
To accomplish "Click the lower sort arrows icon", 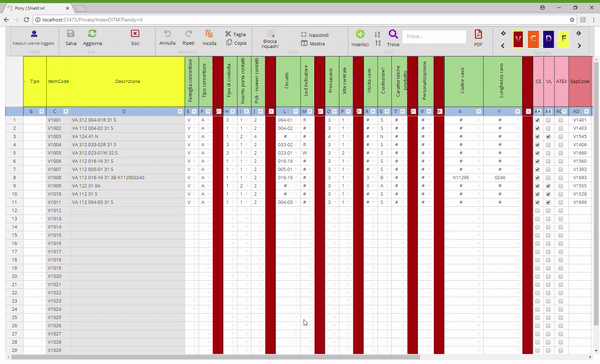I will (378, 43).
